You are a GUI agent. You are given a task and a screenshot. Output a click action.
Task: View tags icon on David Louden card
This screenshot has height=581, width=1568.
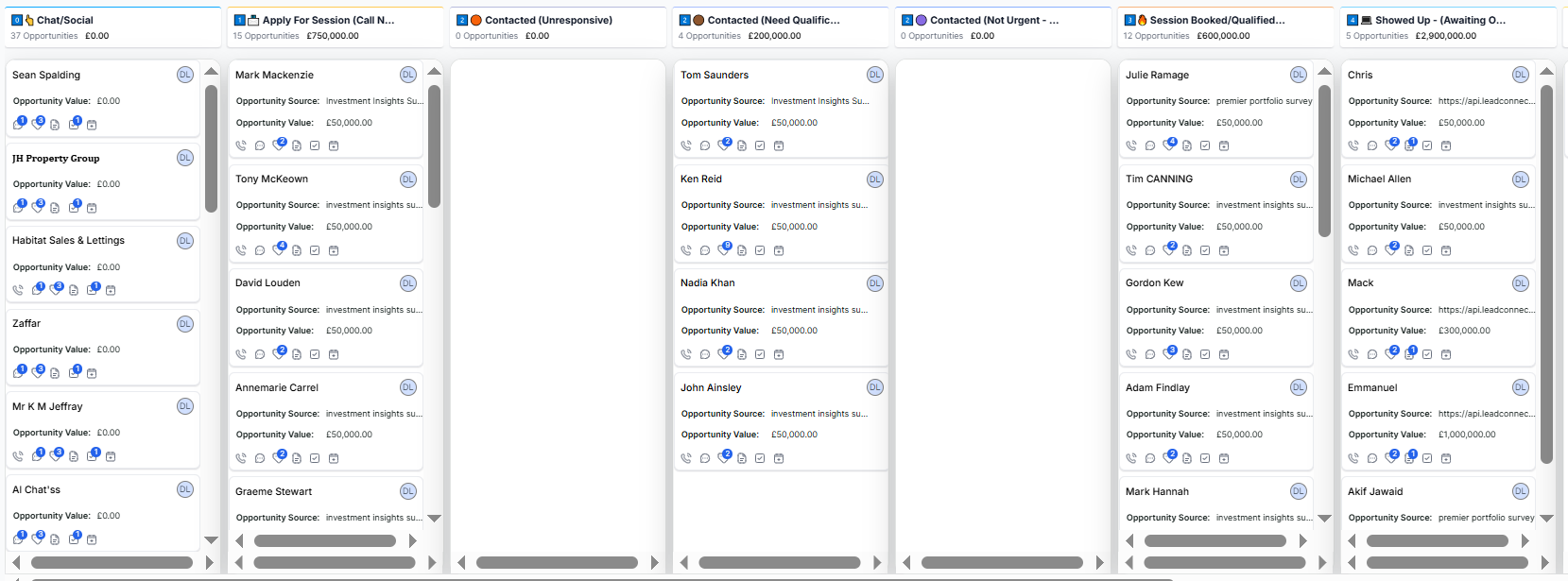point(278,353)
